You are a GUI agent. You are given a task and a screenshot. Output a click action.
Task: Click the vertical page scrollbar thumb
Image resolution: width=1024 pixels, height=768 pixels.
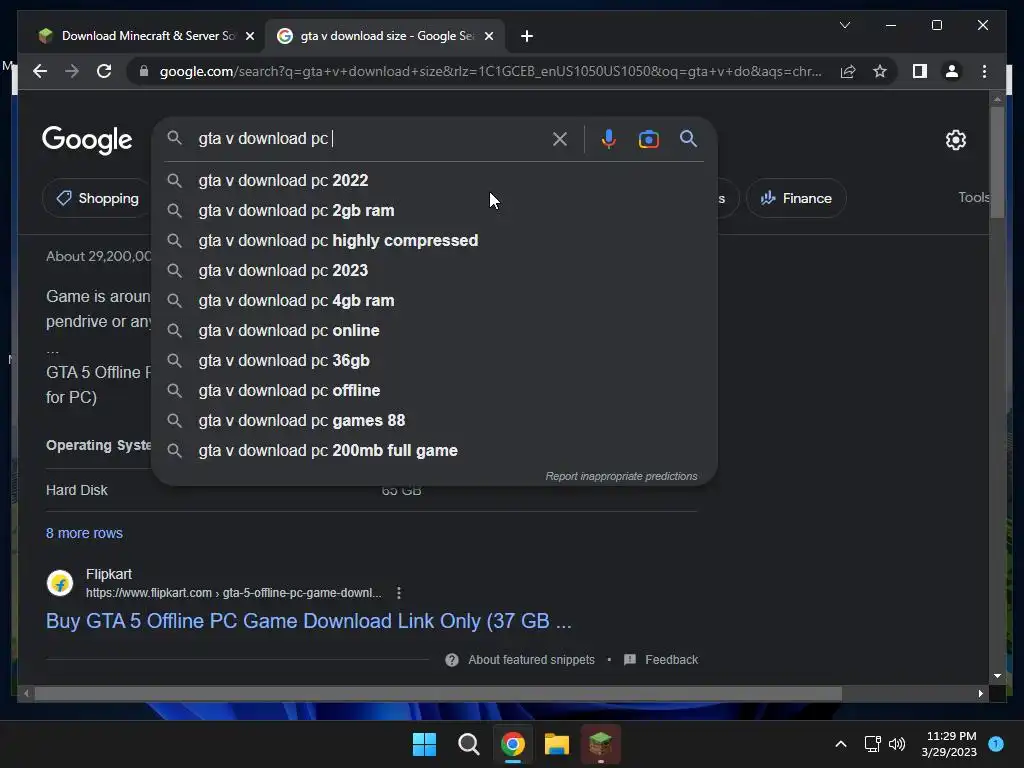997,163
